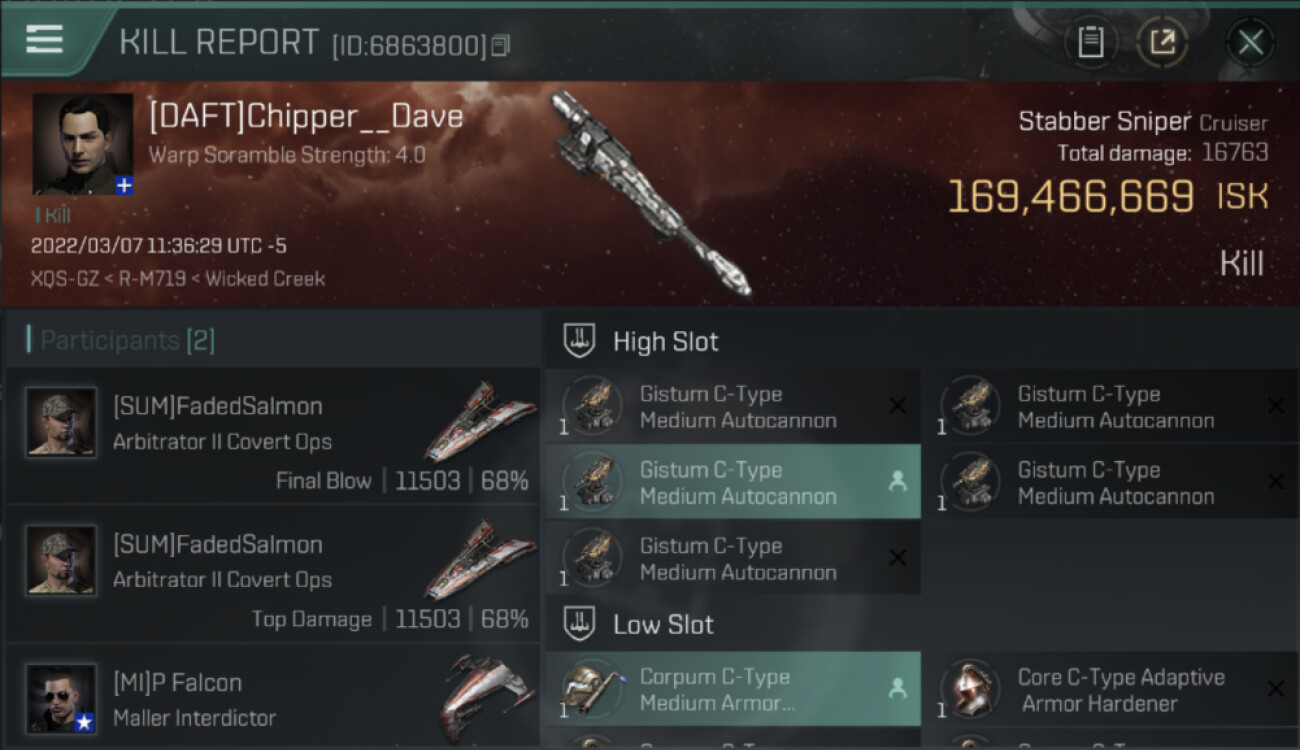Select Corpum C-Type Medium Armor module
Viewport: 1300px width, 750px height.
(733, 689)
